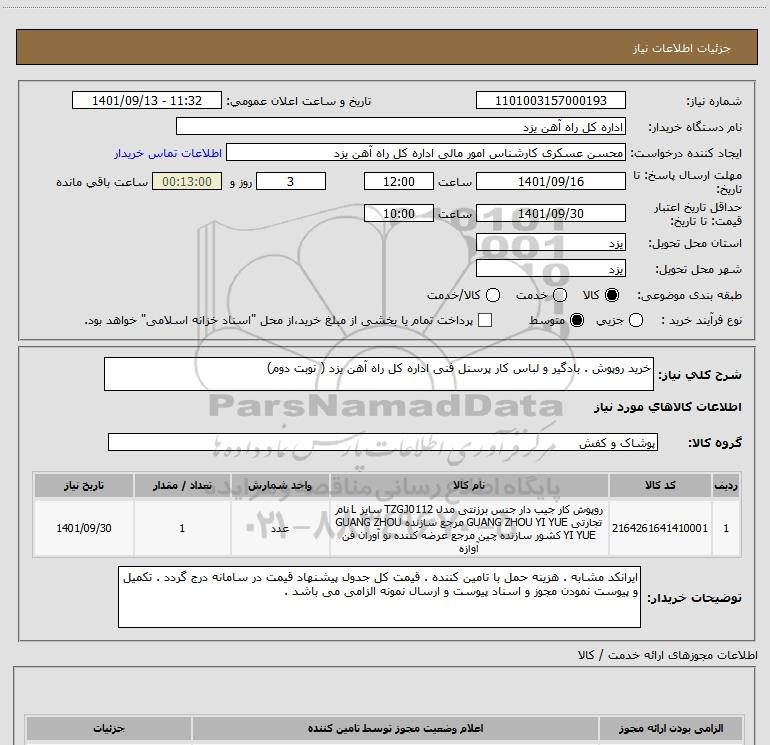Click the buyer organization name field
Image resolution: width=770 pixels, height=745 pixels.
[401, 126]
